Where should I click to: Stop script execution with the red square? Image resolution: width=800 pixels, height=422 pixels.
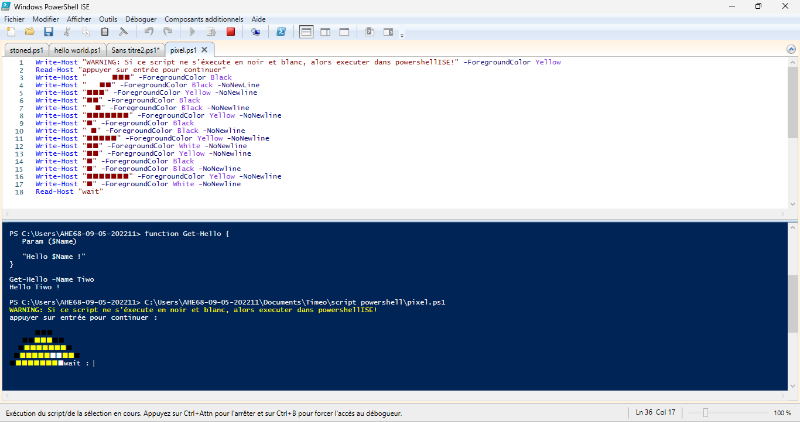click(x=230, y=32)
